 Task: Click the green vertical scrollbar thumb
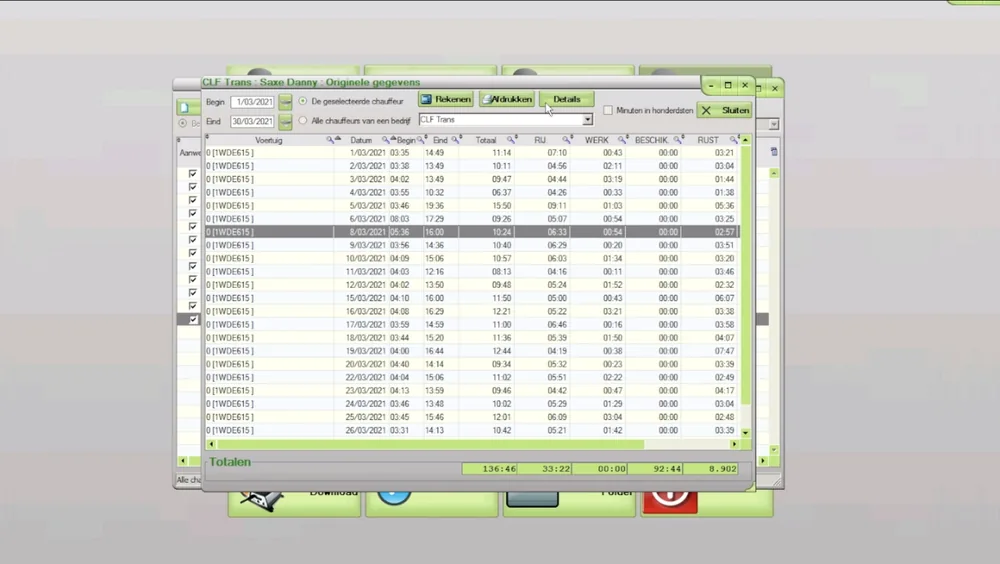(x=745, y=274)
